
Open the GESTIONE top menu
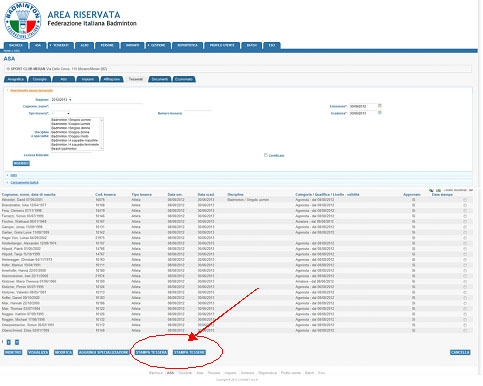point(158,45)
